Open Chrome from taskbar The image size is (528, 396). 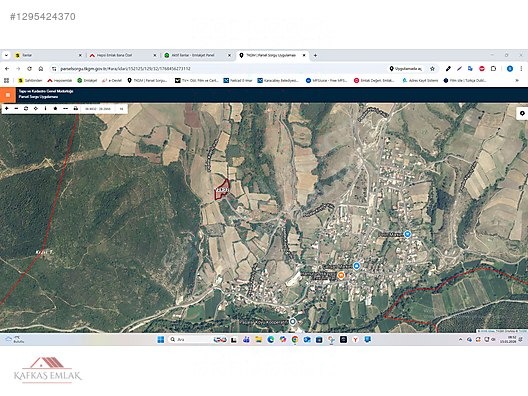(295, 339)
